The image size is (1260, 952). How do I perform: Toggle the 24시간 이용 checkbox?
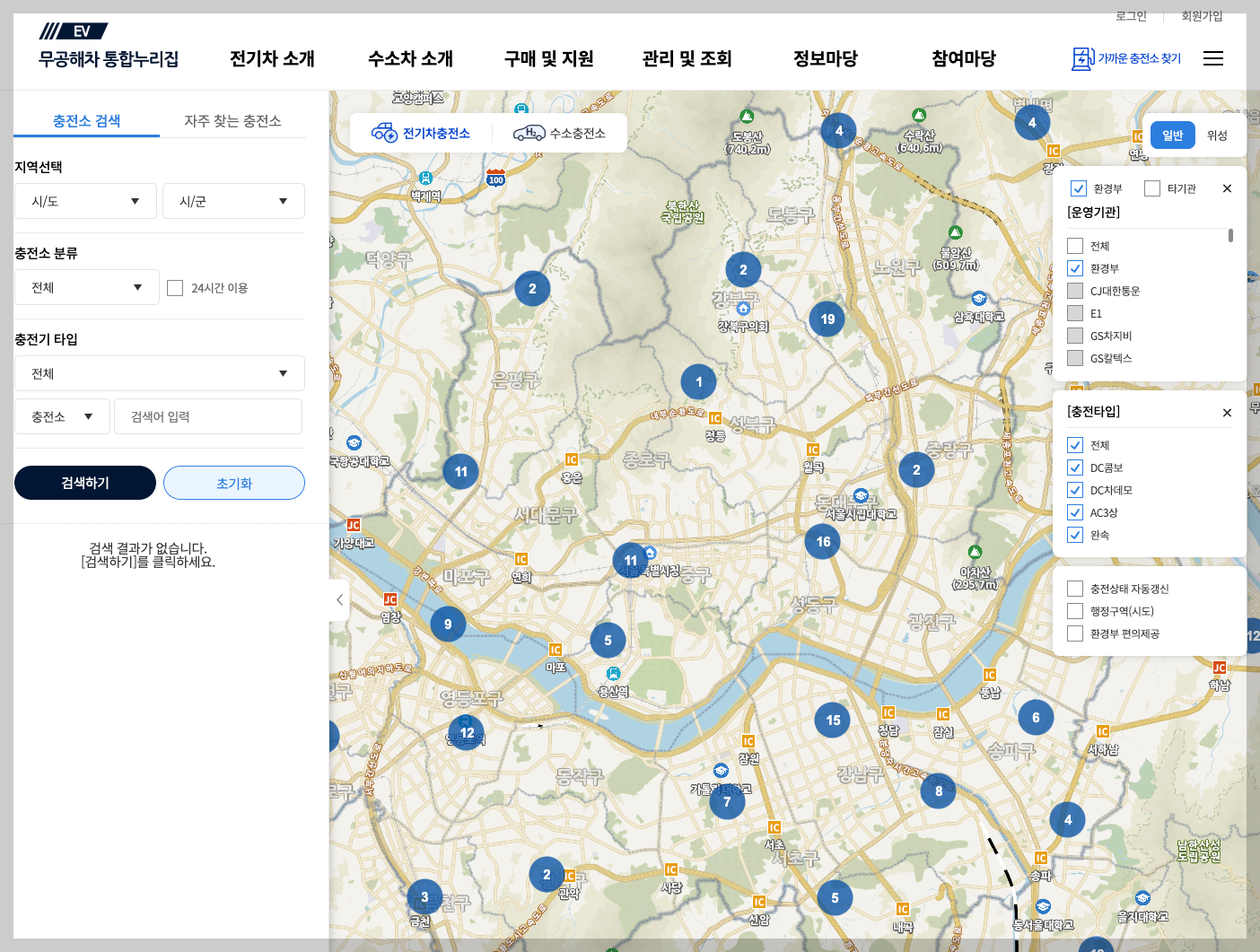[x=175, y=288]
